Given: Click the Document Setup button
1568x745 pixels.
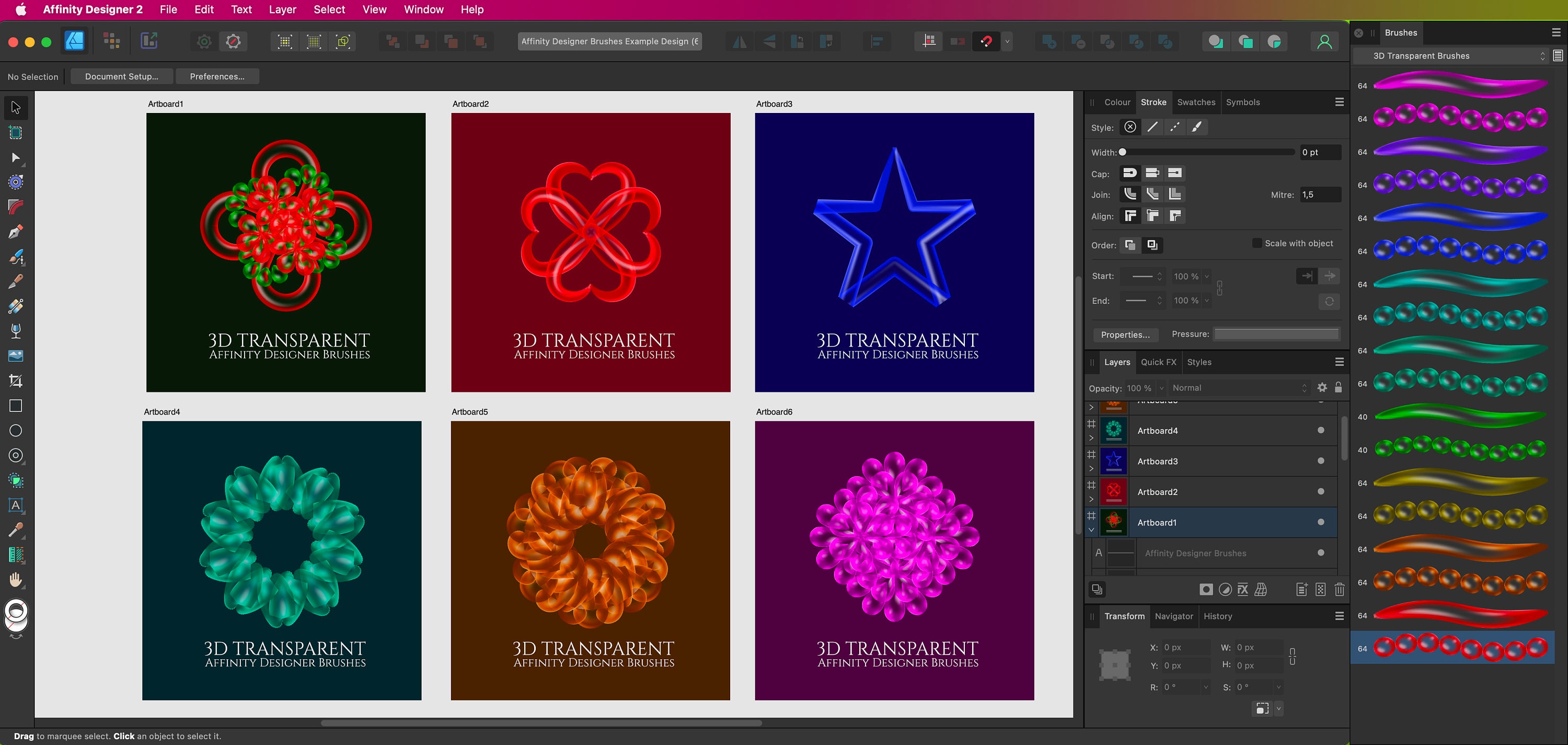Looking at the screenshot, I should tap(121, 76).
